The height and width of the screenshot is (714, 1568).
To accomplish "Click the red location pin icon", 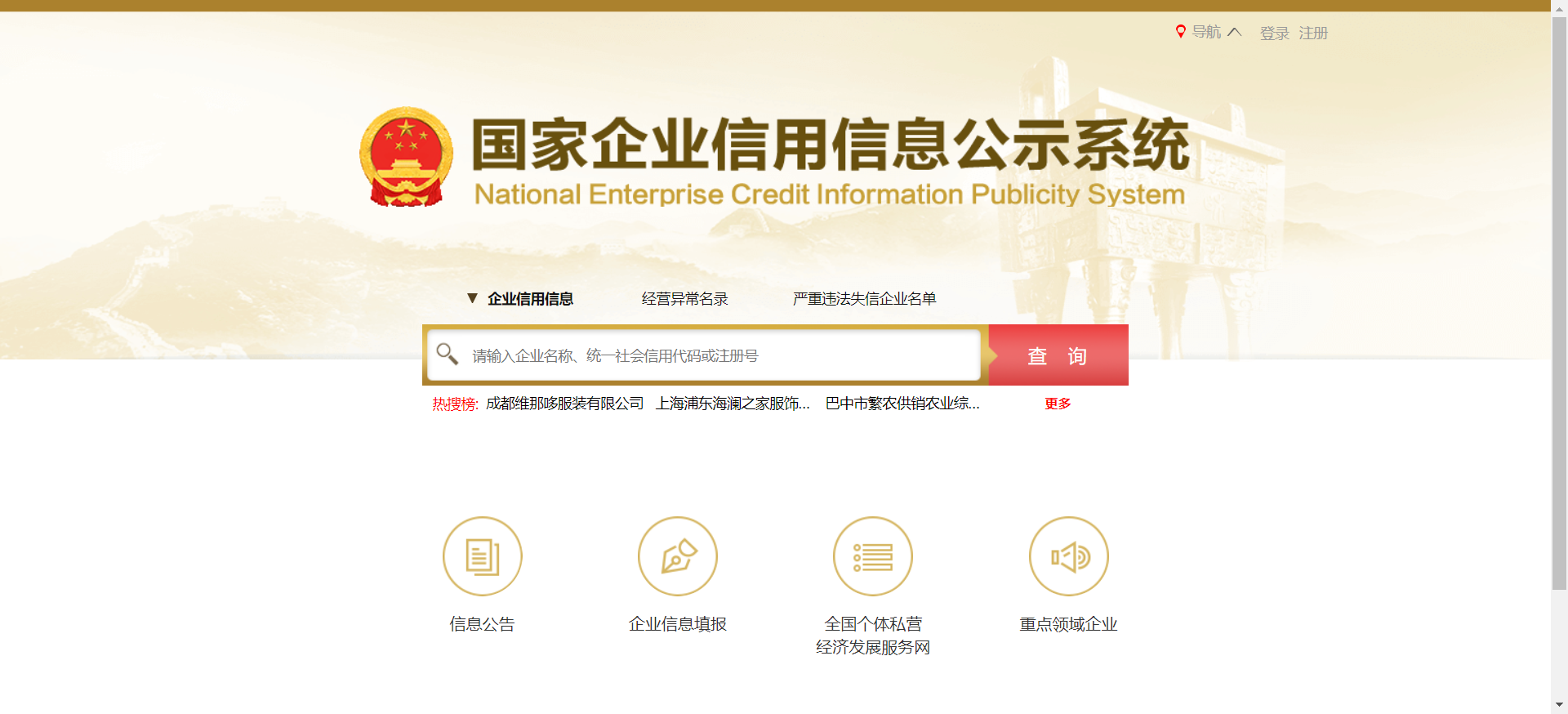I will click(1180, 32).
